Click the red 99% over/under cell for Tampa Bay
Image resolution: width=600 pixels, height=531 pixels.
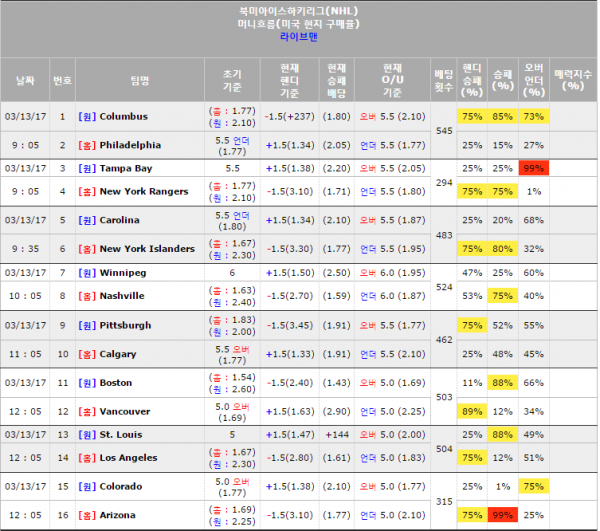(x=534, y=168)
